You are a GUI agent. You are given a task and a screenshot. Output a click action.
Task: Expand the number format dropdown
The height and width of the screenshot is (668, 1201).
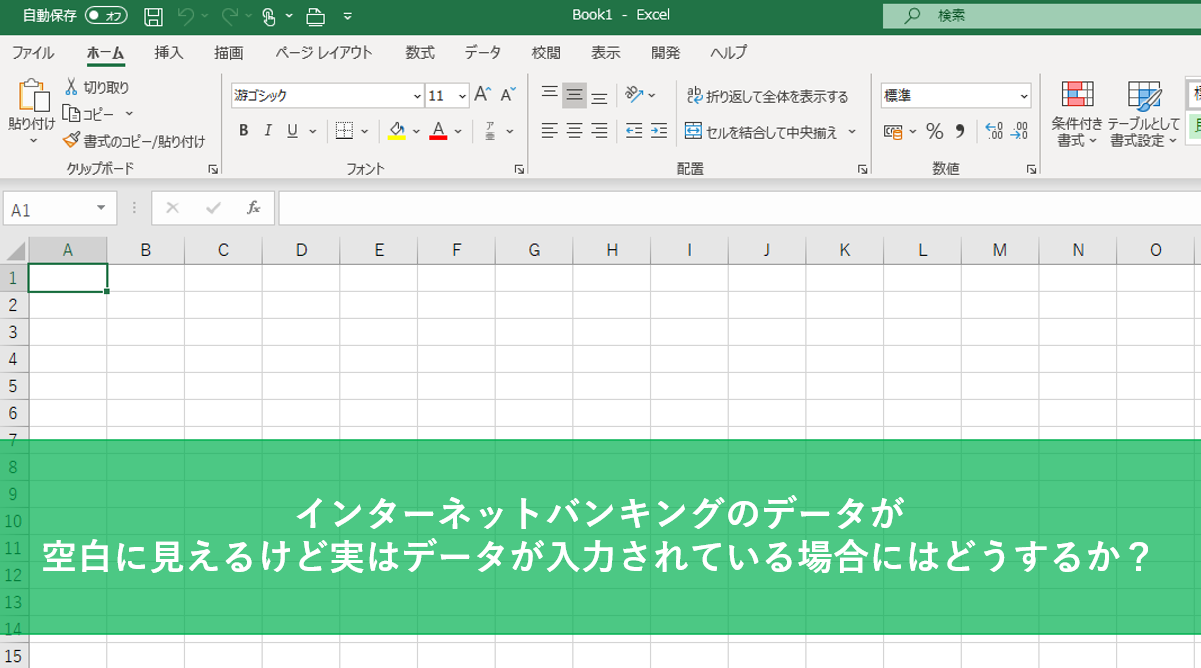tap(1024, 96)
